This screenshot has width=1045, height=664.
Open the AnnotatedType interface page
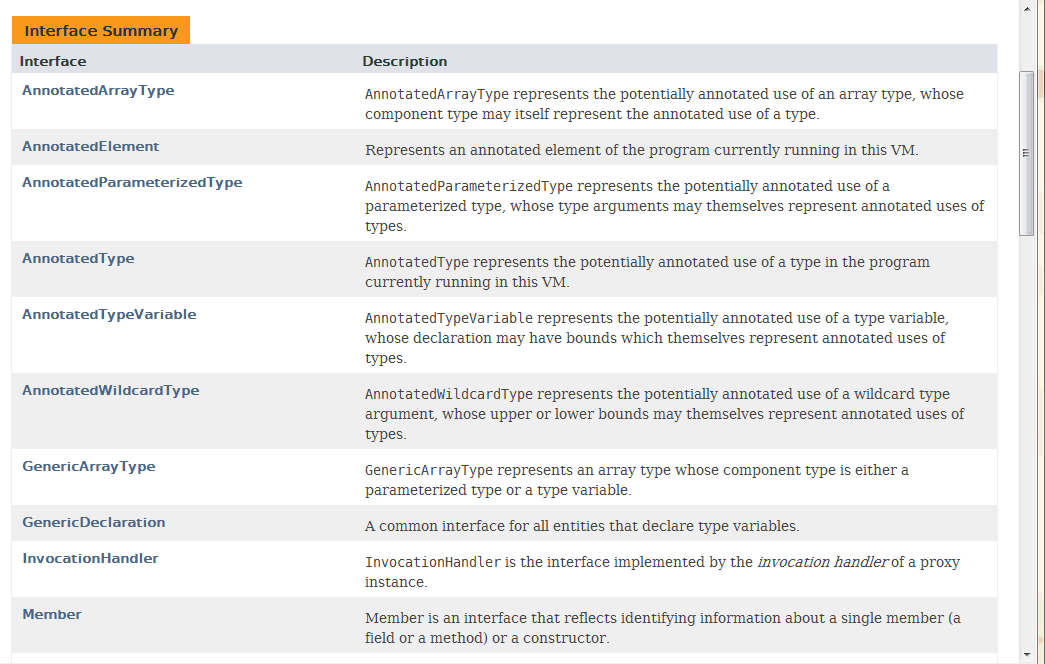(x=78, y=259)
